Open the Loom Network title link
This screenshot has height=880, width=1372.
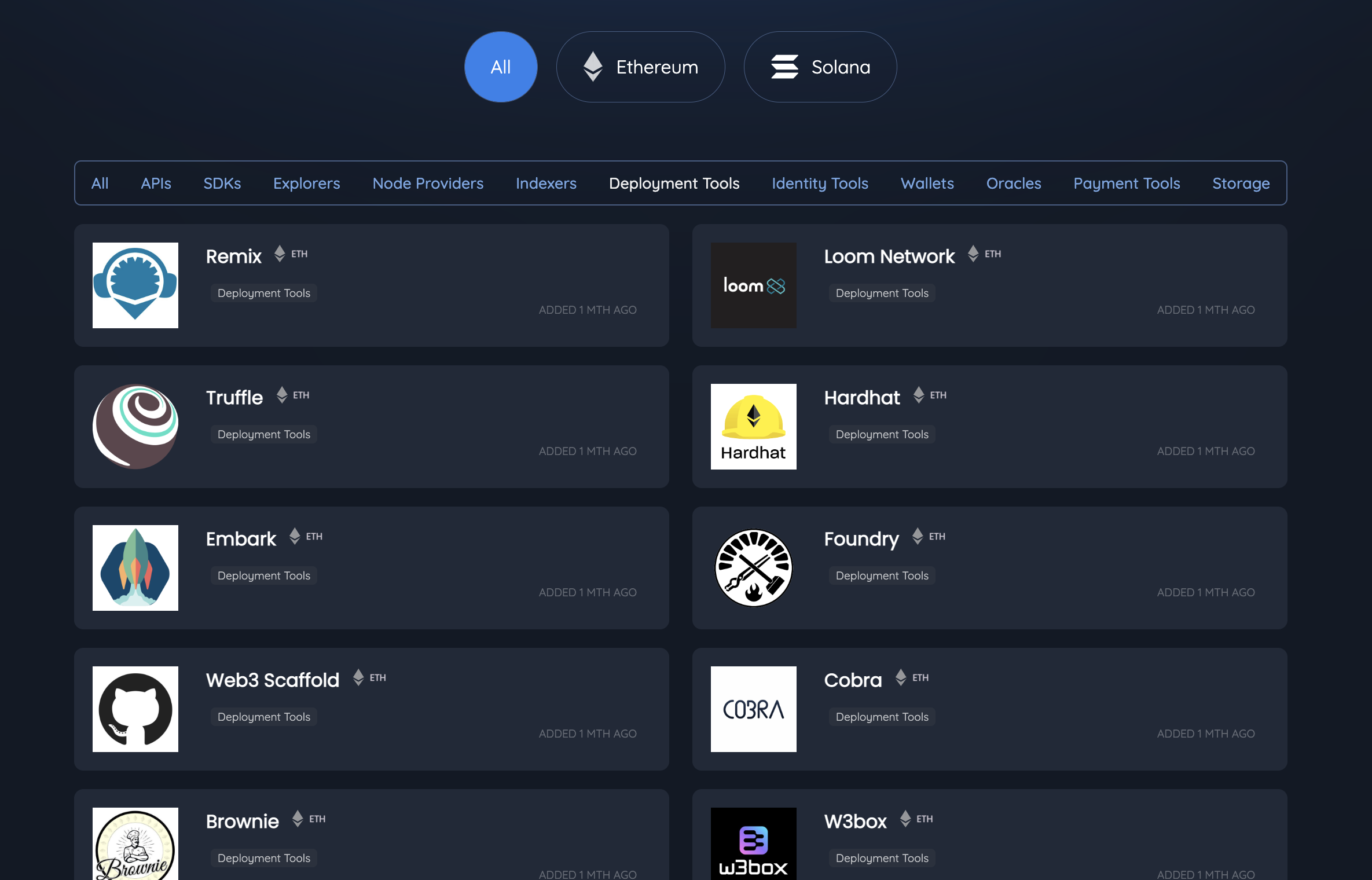889,256
